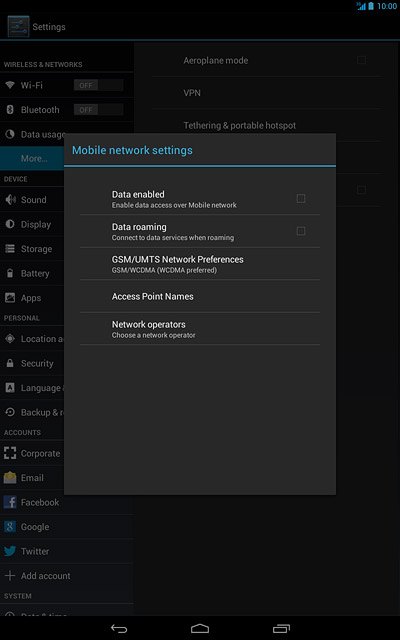
Task: Tap the Android back navigation button
Action: click(x=119, y=628)
